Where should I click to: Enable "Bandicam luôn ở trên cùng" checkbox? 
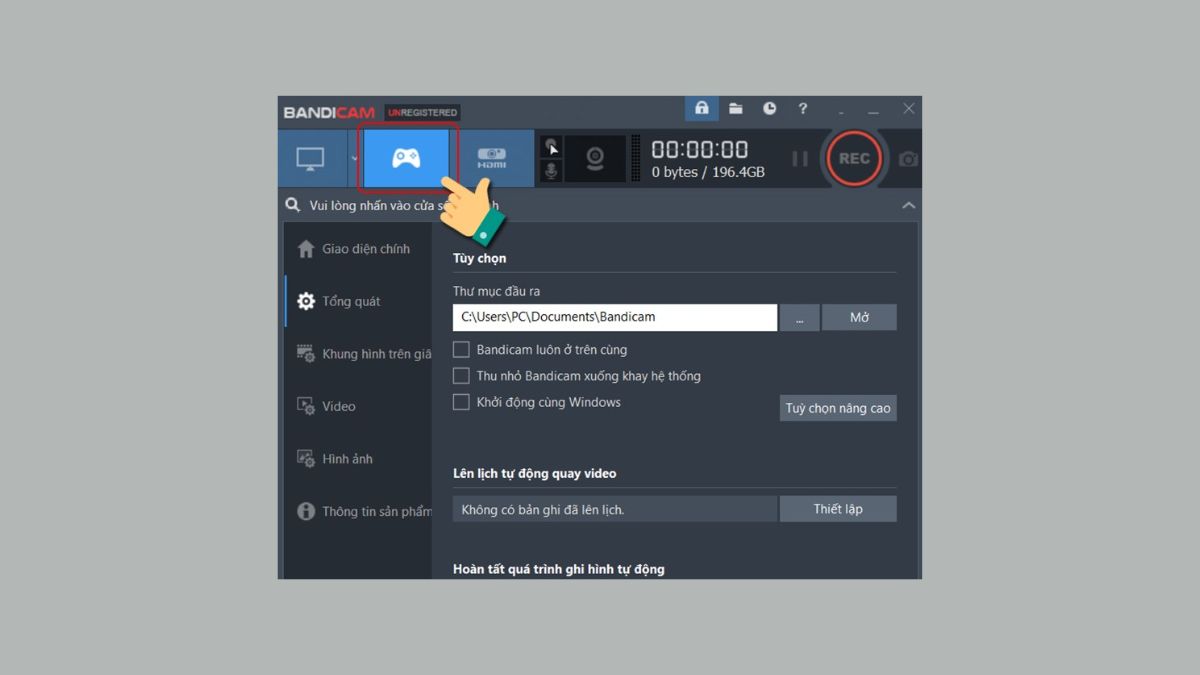pos(461,350)
